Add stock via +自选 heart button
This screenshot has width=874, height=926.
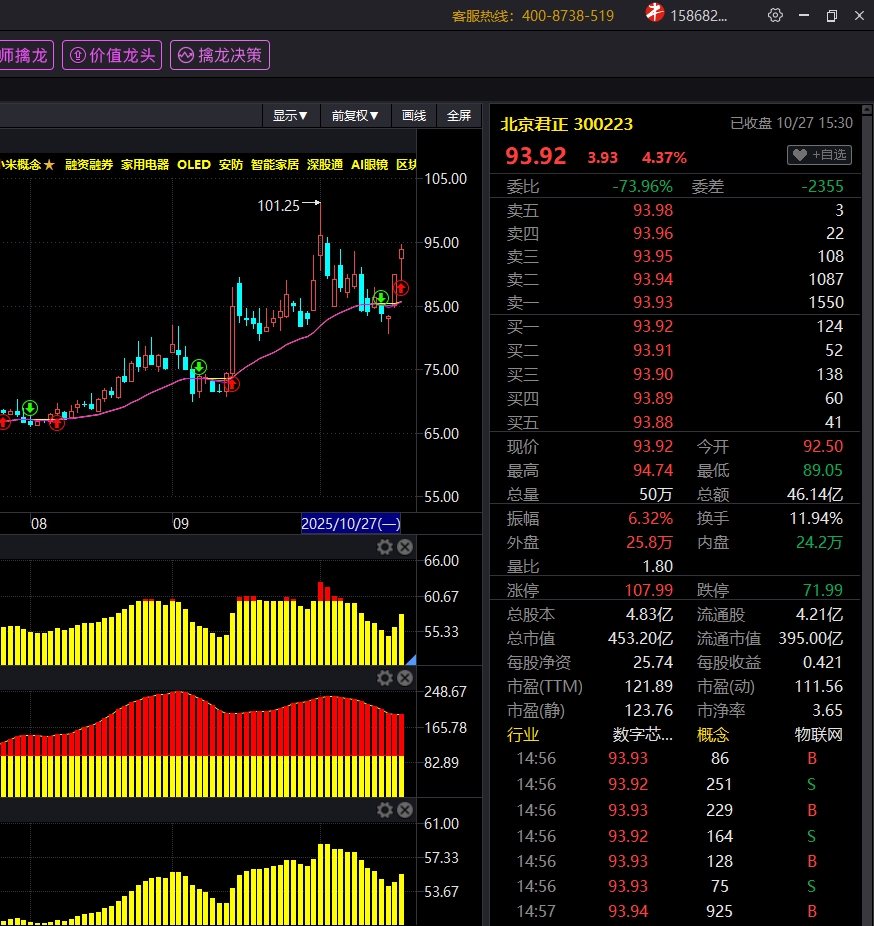pyautogui.click(x=820, y=155)
